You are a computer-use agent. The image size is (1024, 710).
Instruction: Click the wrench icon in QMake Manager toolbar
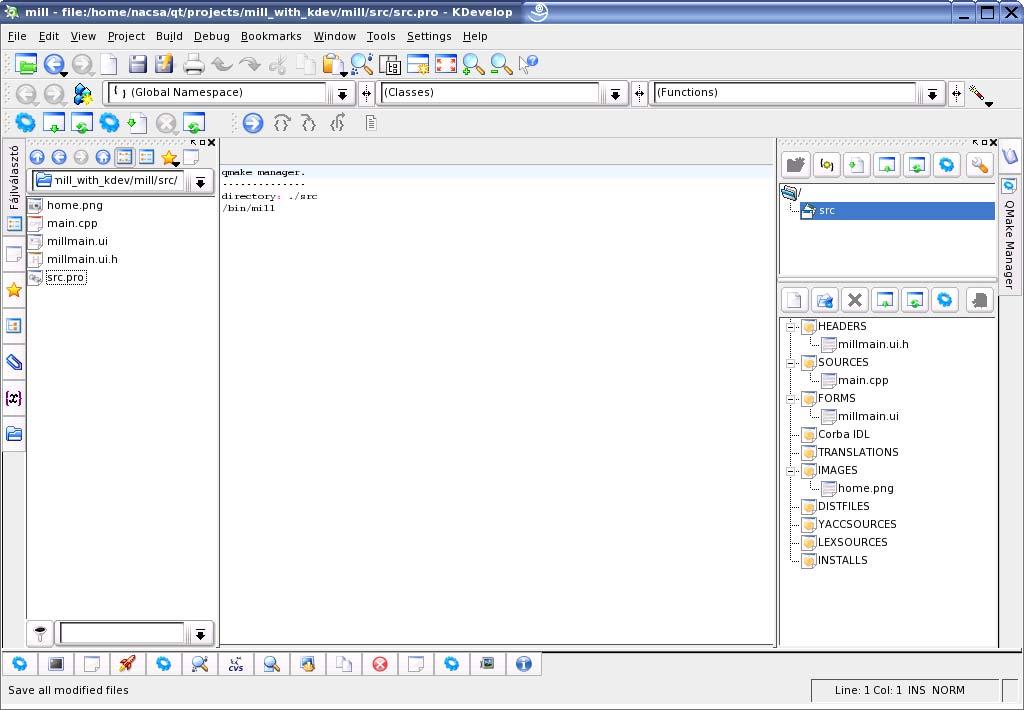coord(979,165)
